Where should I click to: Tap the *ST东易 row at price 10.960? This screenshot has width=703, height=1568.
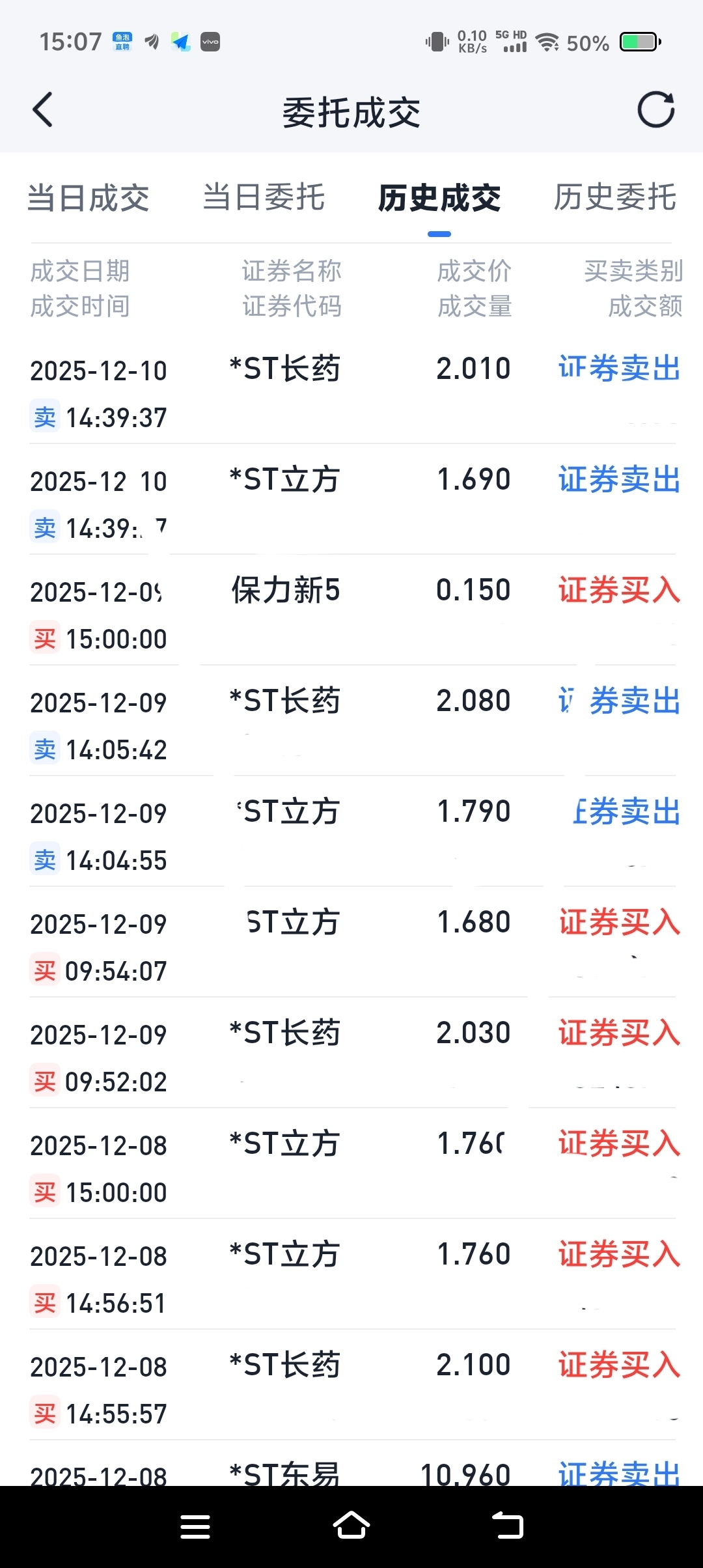pos(351,1464)
